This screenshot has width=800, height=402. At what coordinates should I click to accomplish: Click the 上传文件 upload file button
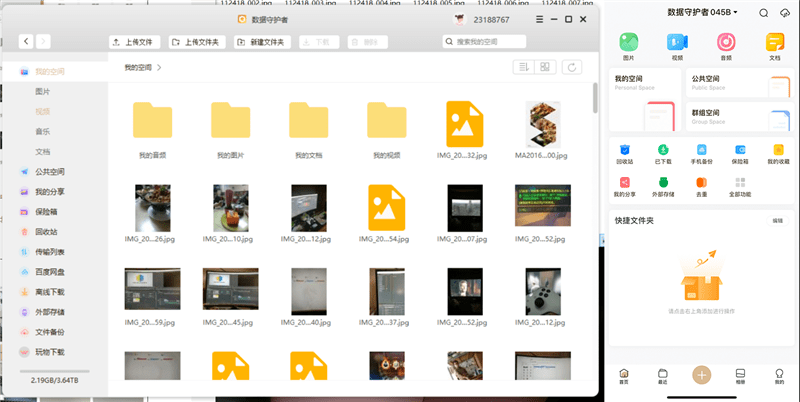pyautogui.click(x=135, y=42)
